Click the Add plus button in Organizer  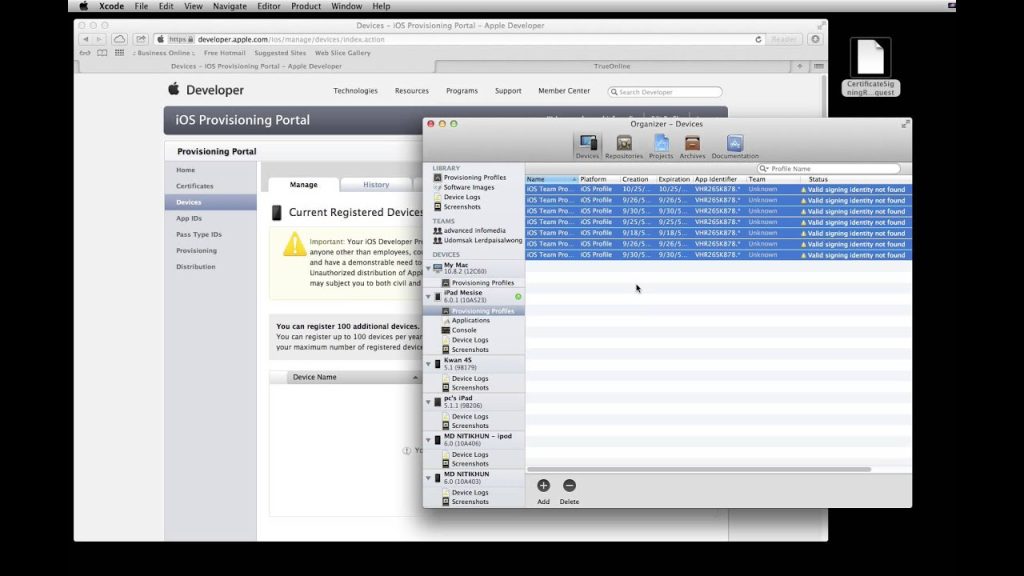point(543,486)
